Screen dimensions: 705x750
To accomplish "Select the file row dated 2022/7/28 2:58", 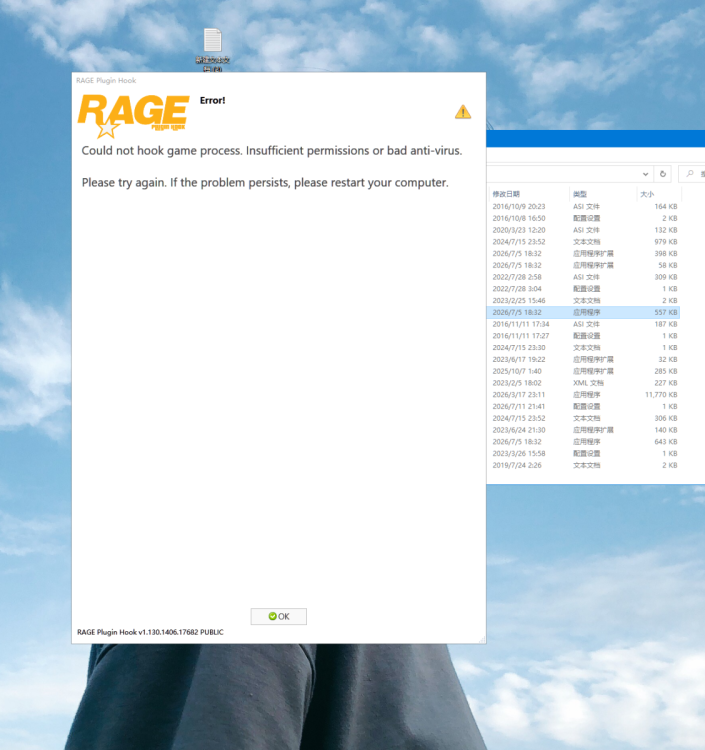I will 583,277.
